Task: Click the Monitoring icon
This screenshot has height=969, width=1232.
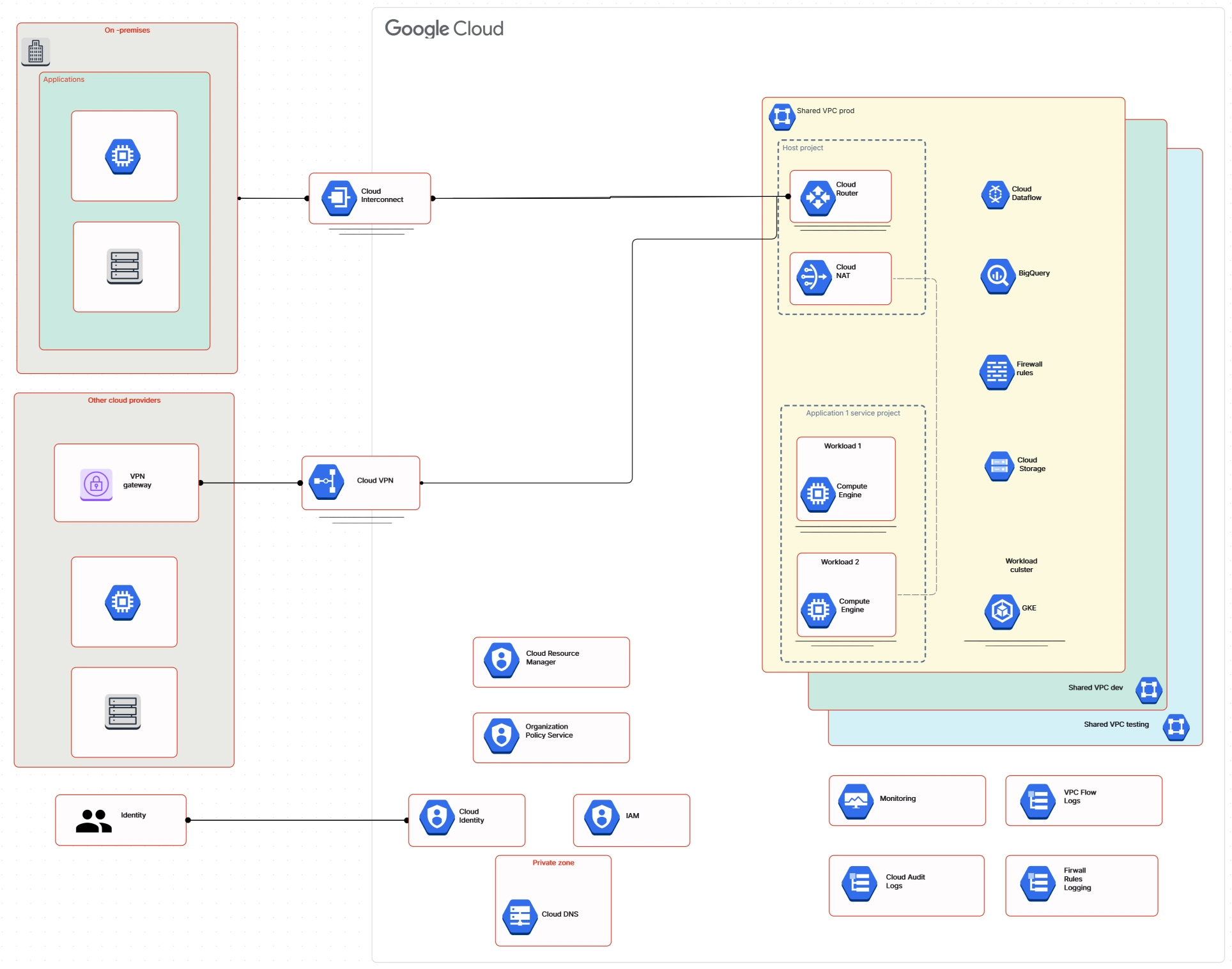Action: point(857,798)
